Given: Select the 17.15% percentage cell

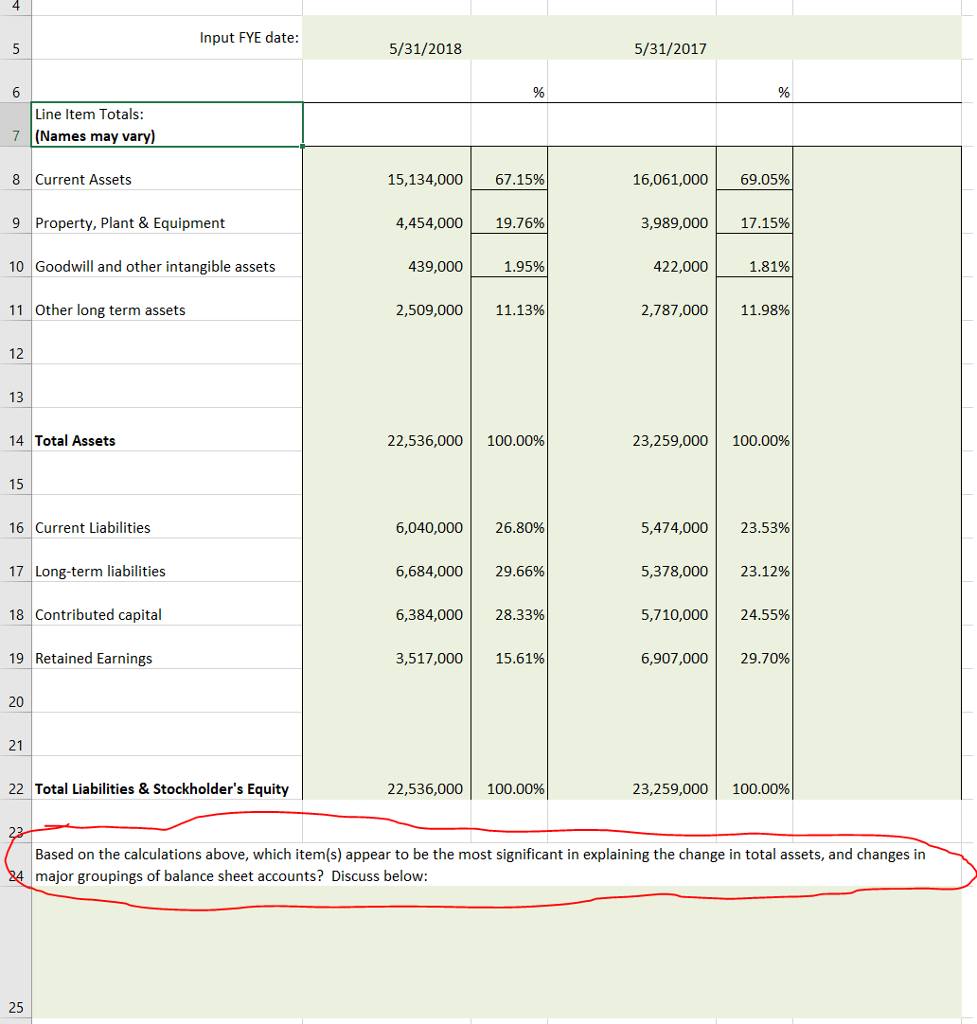Looking at the screenshot, I should pyautogui.click(x=754, y=212).
